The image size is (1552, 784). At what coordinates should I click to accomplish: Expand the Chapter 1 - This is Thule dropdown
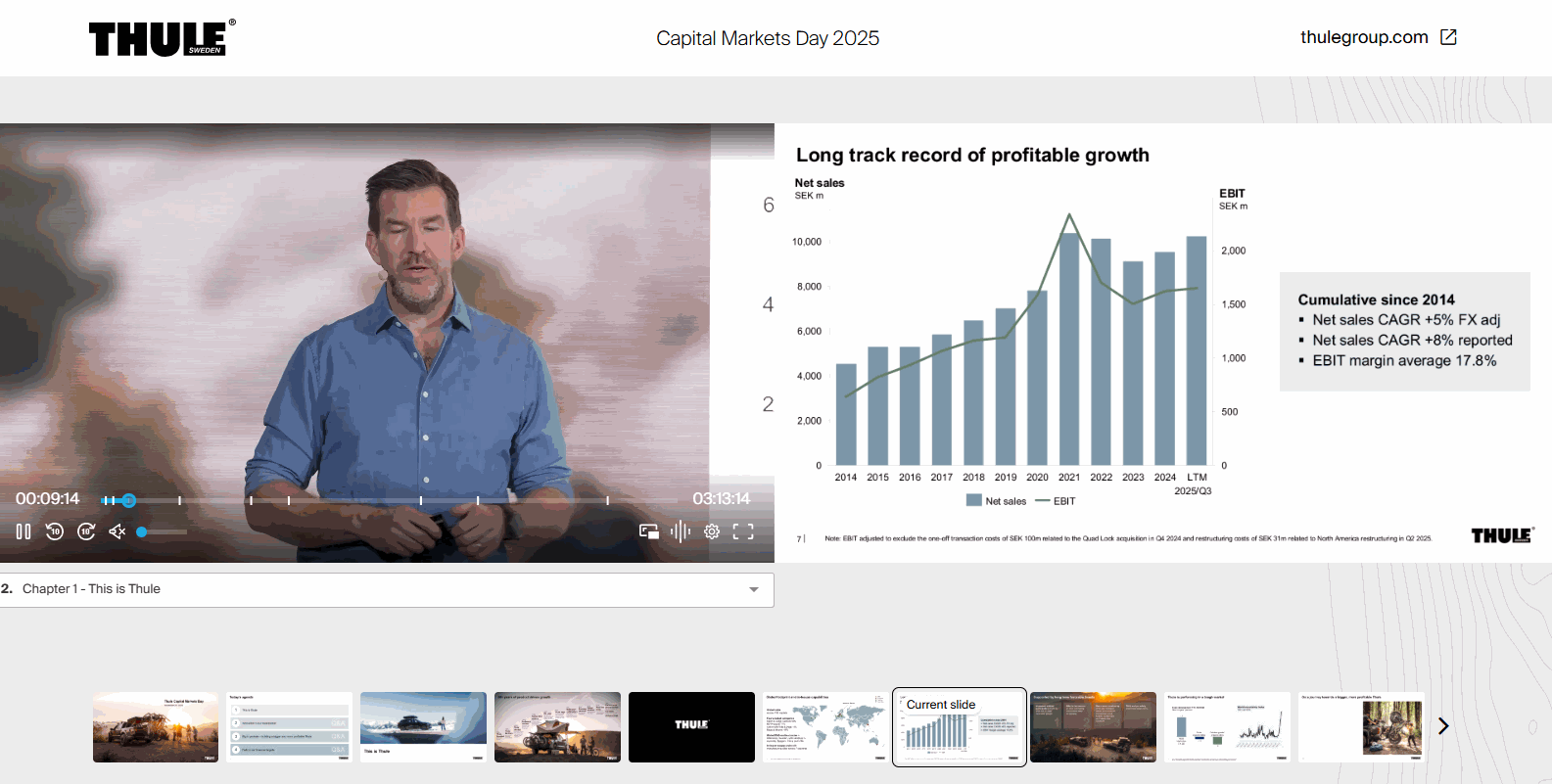[387, 589]
